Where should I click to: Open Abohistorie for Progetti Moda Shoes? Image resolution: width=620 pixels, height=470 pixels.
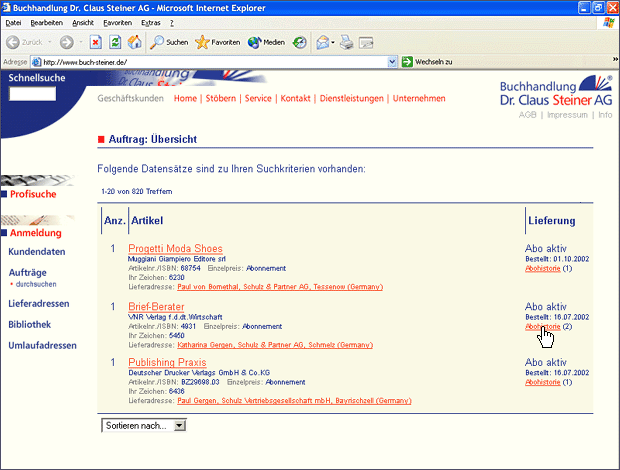click(x=542, y=268)
